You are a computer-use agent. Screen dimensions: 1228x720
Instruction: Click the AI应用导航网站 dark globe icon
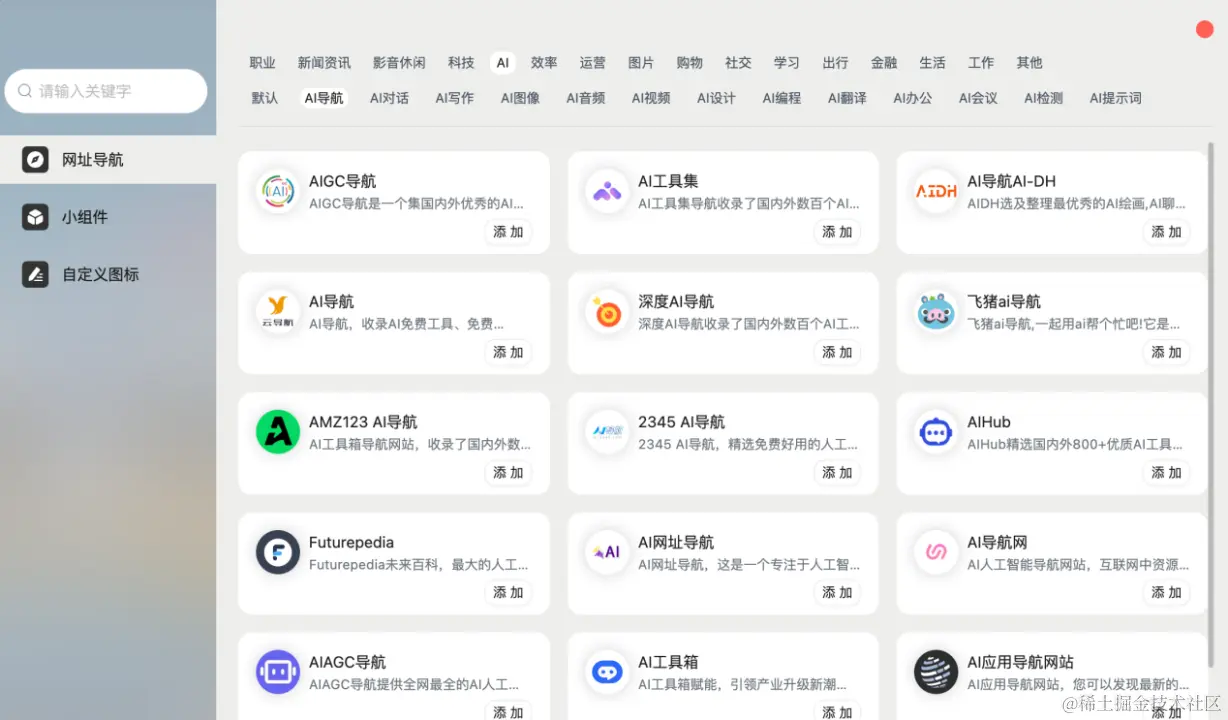(x=936, y=672)
